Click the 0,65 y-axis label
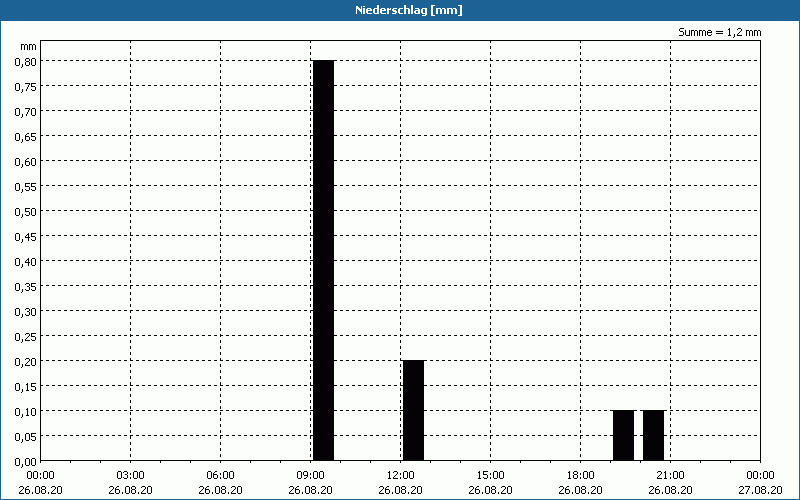This screenshot has width=800, height=500. [x=26, y=136]
